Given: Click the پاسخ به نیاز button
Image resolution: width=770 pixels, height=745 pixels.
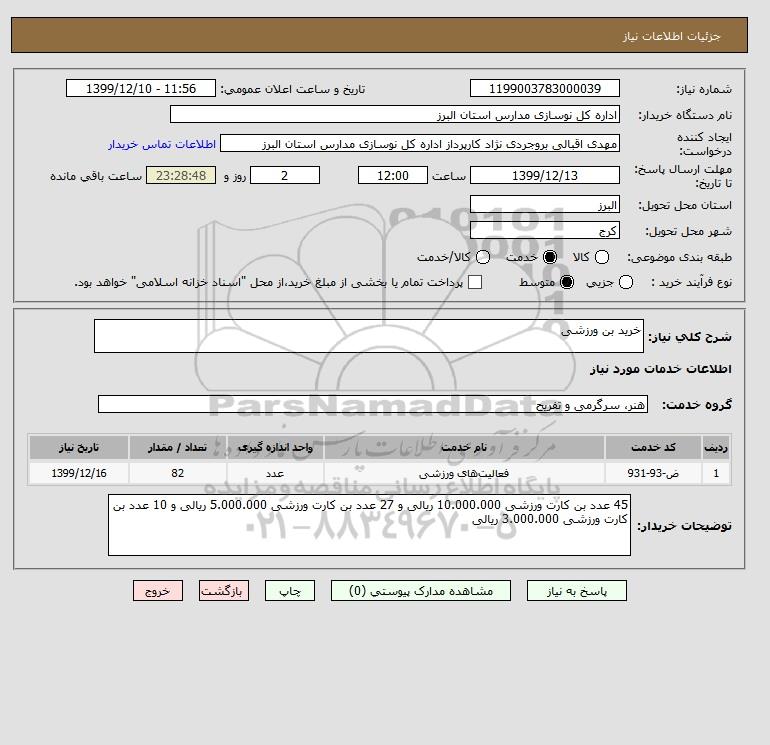Looking at the screenshot, I should tap(577, 591).
